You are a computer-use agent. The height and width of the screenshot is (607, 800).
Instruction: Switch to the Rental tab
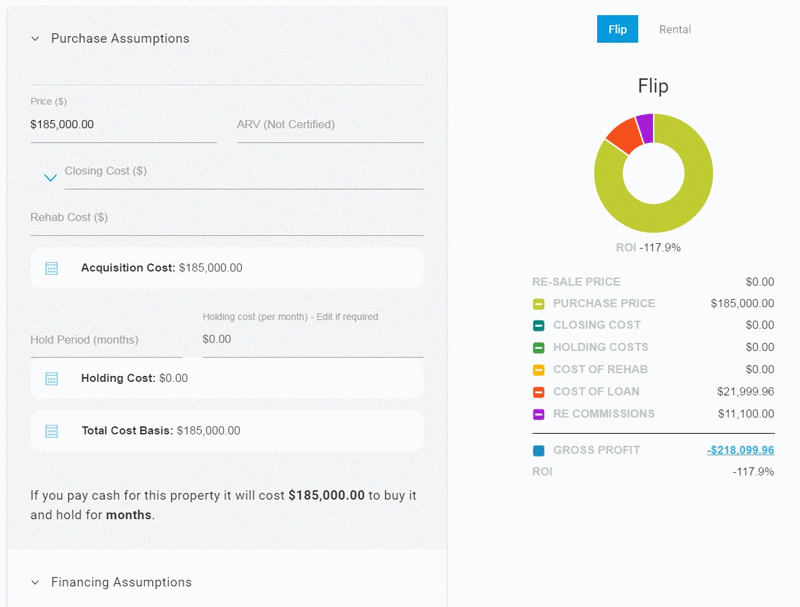pyautogui.click(x=675, y=29)
